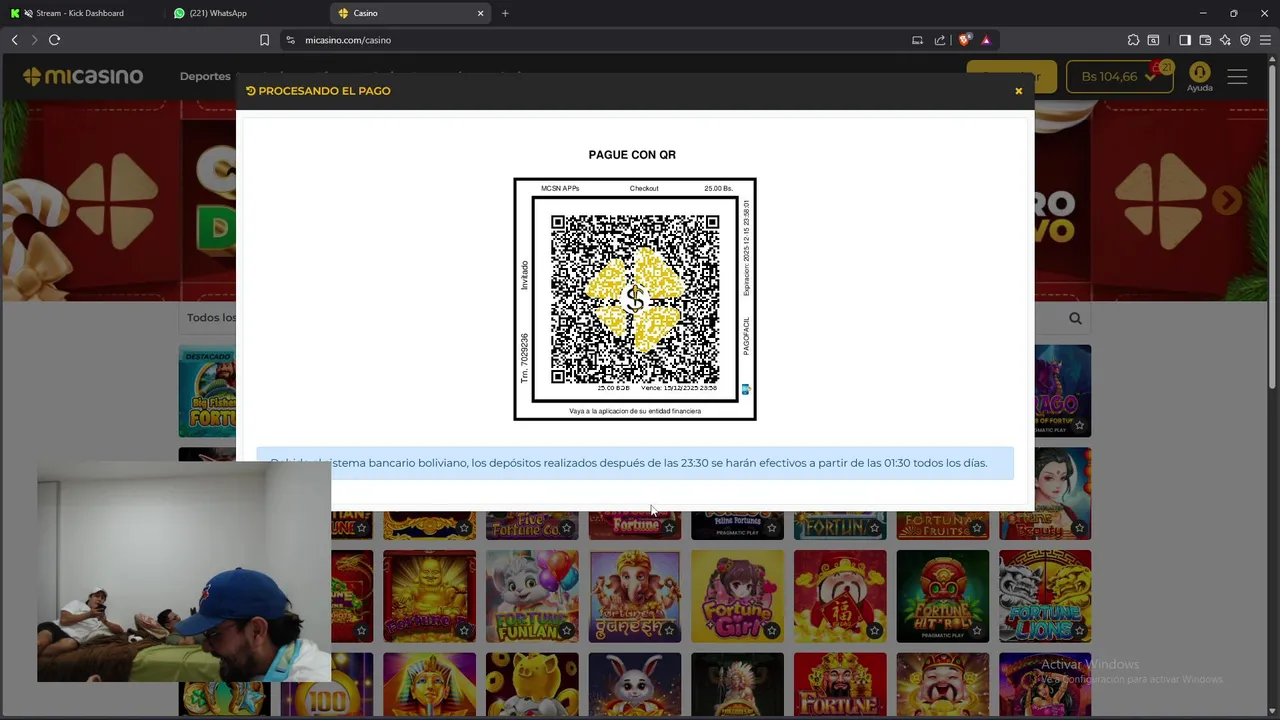Open Leo AI assistant icon
Viewport: 1280px width, 720px height.
[x=1225, y=40]
